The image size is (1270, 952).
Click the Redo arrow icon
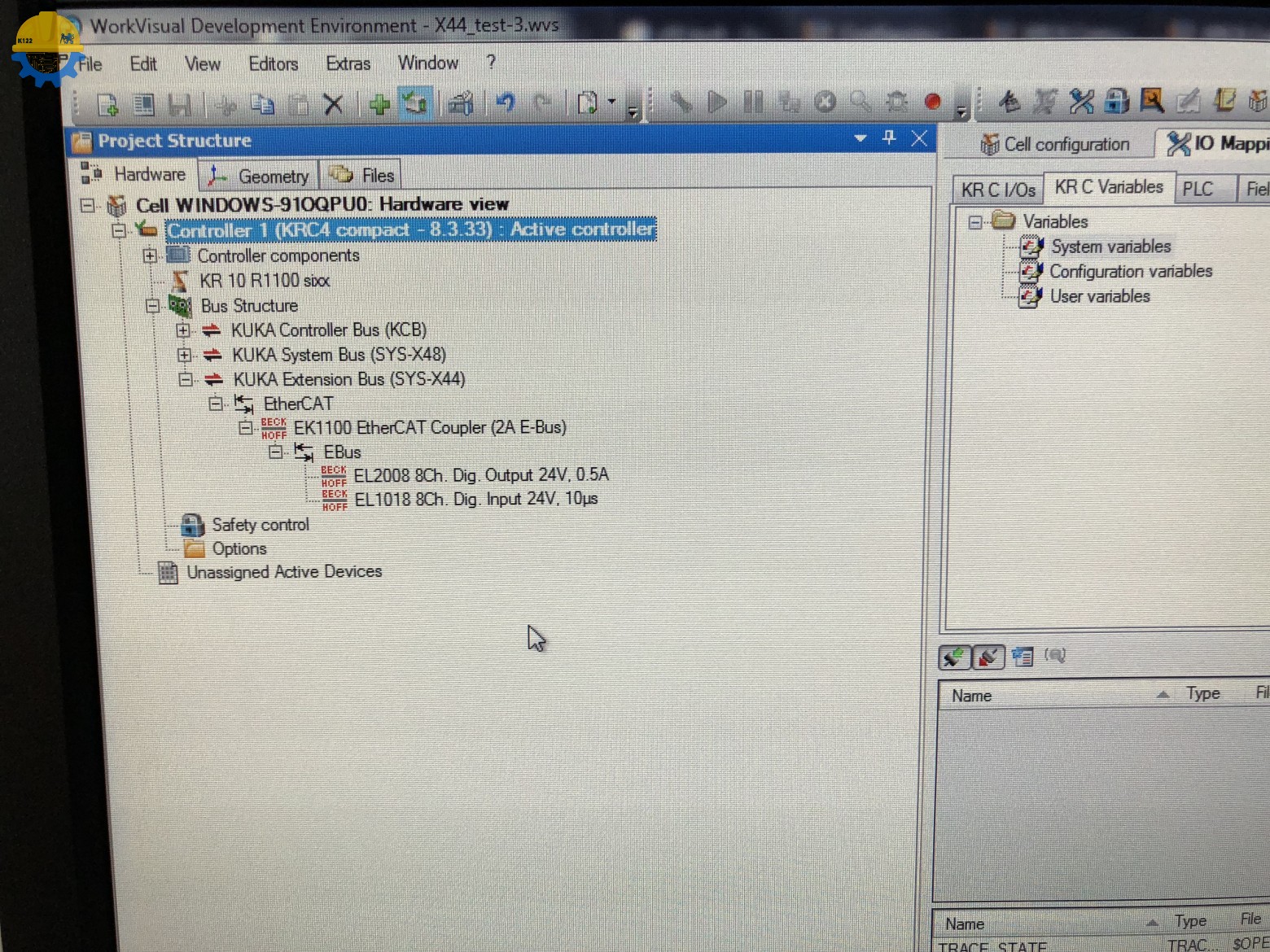pyautogui.click(x=542, y=103)
